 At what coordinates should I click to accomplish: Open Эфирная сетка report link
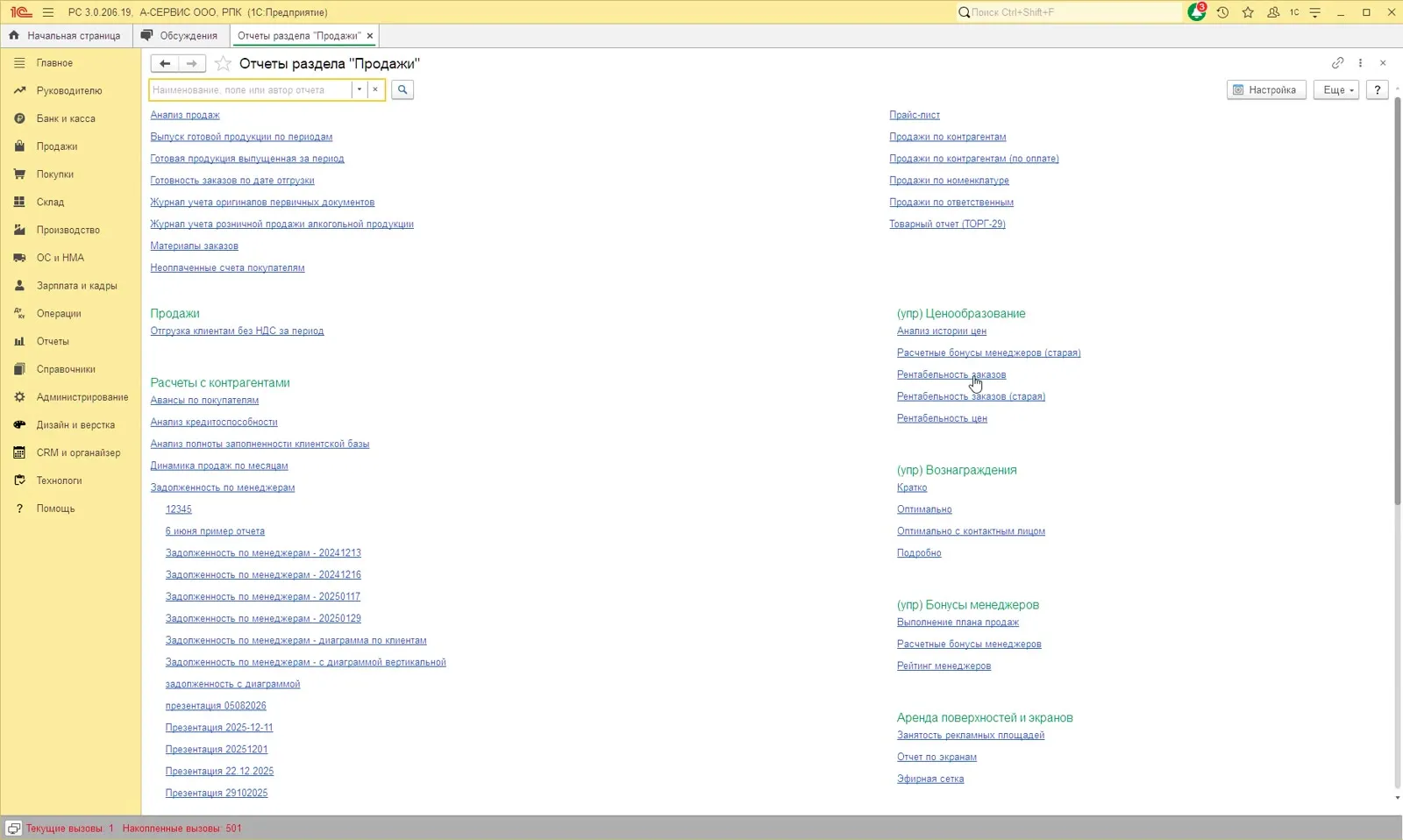[930, 779]
